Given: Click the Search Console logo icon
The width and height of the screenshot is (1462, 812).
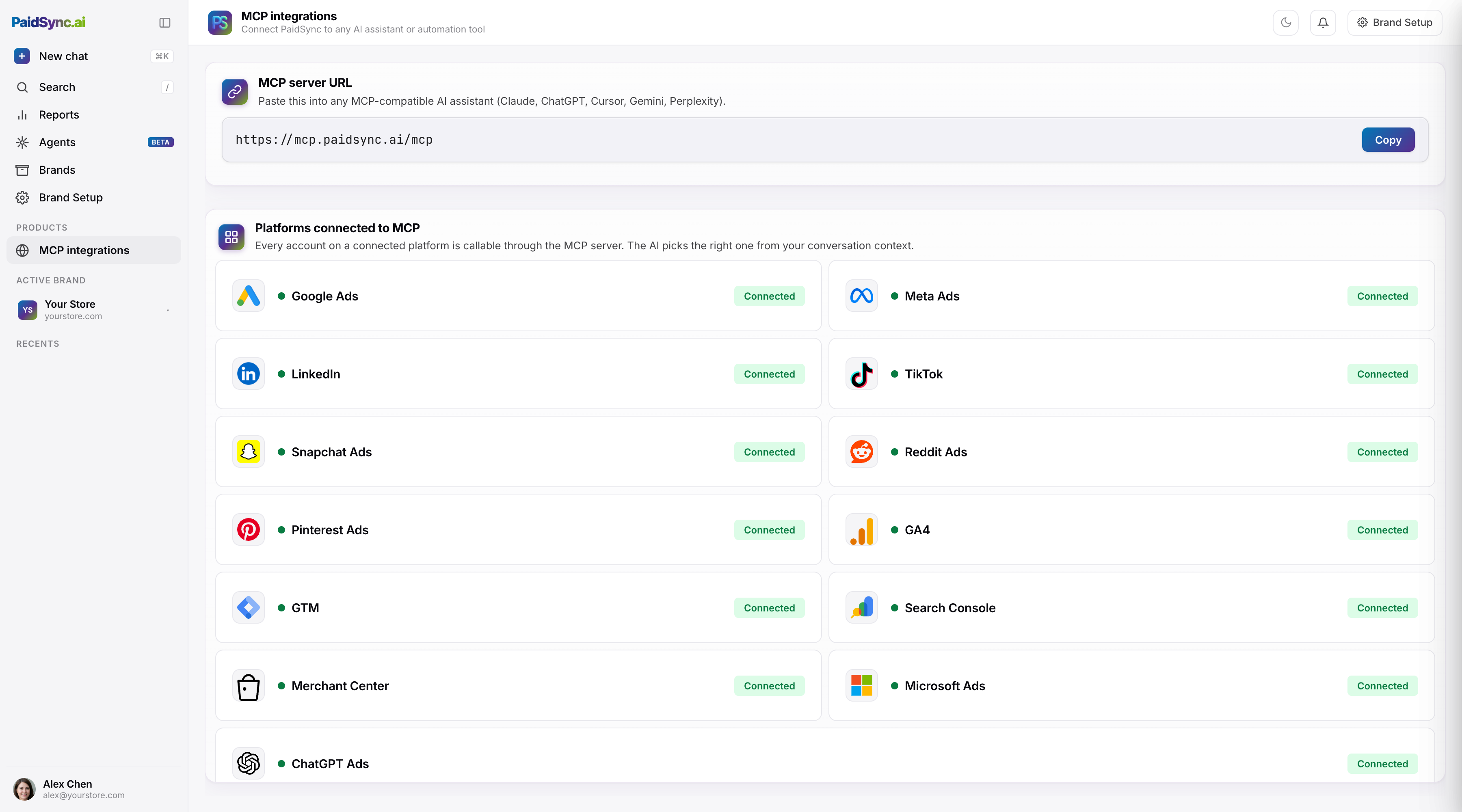Looking at the screenshot, I should 861,608.
